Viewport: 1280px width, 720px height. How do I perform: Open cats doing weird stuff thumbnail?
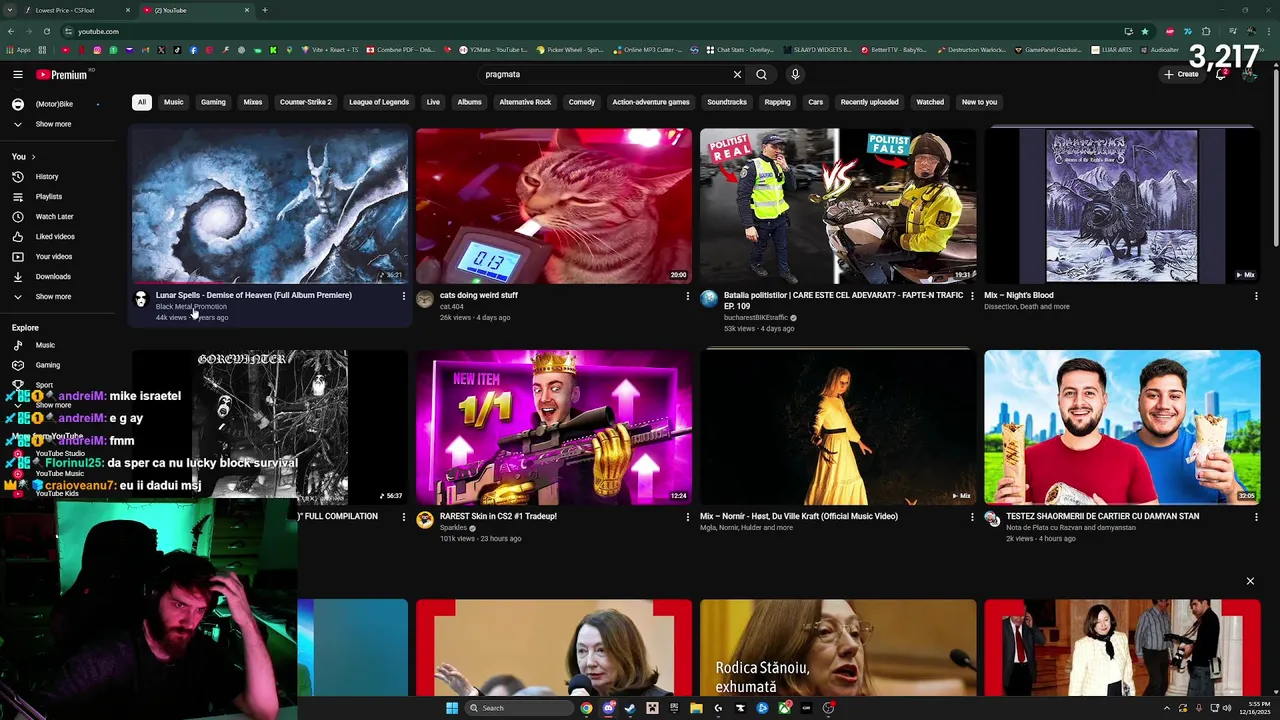pyautogui.click(x=554, y=206)
